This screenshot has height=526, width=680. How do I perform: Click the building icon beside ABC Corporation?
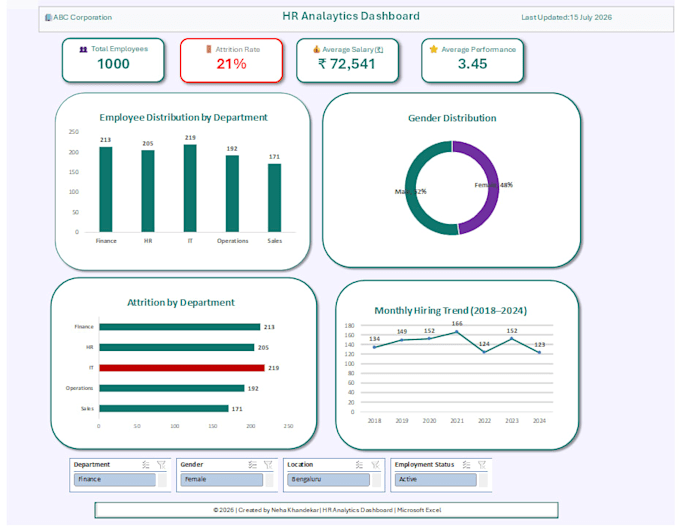48,18
